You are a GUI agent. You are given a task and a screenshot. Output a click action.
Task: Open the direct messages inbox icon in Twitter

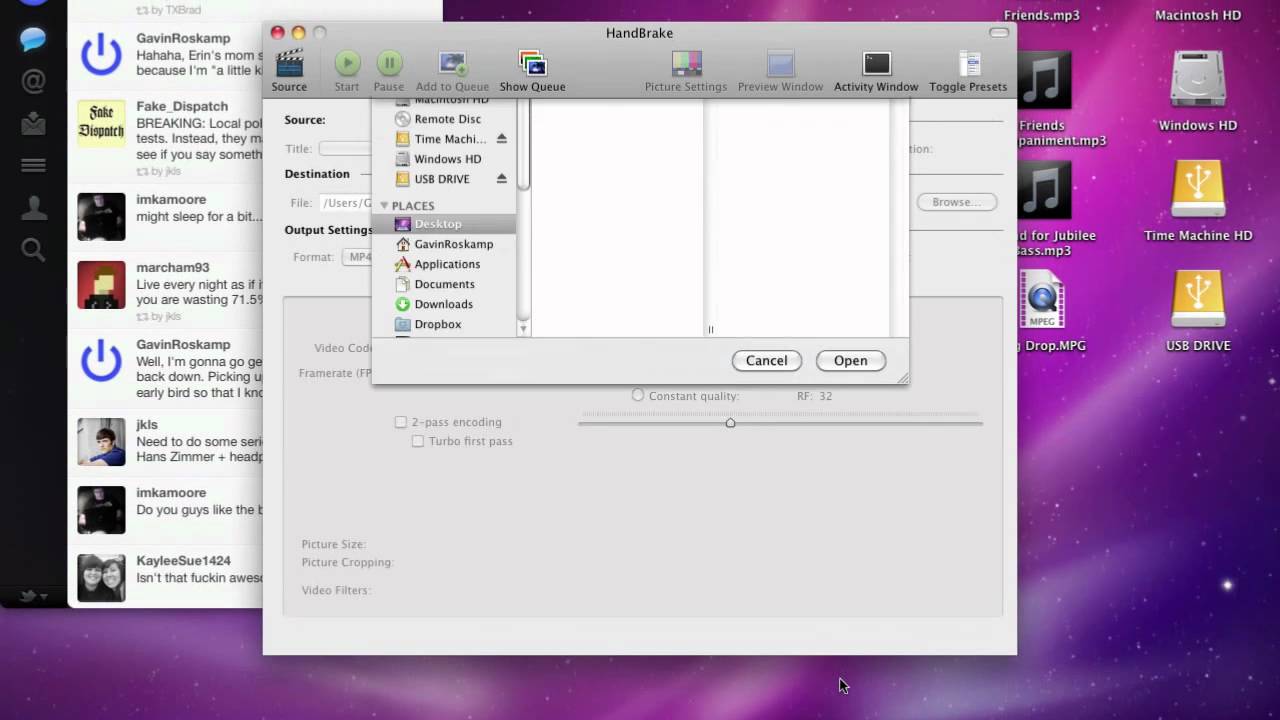33,124
